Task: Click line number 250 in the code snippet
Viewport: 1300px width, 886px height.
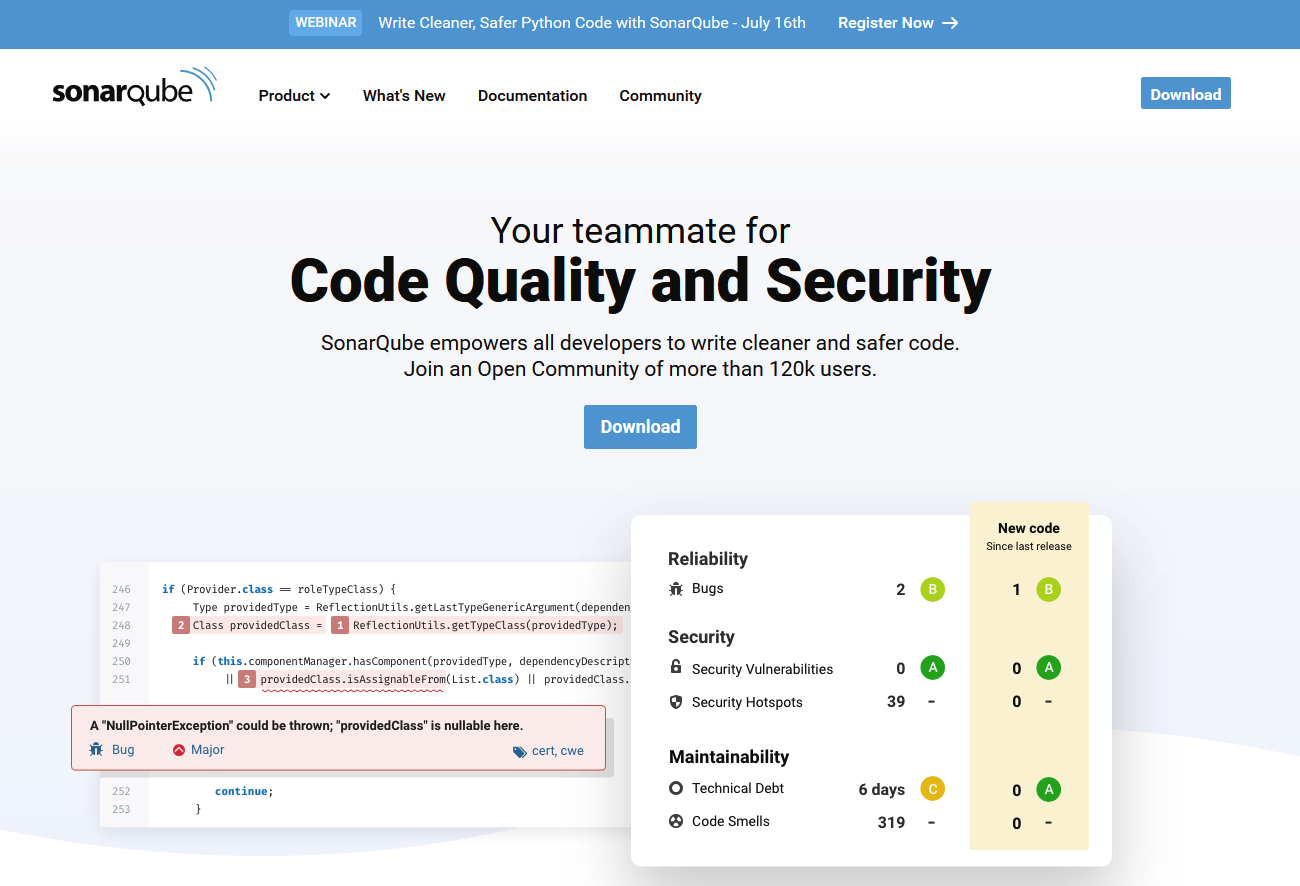Action: tap(121, 662)
